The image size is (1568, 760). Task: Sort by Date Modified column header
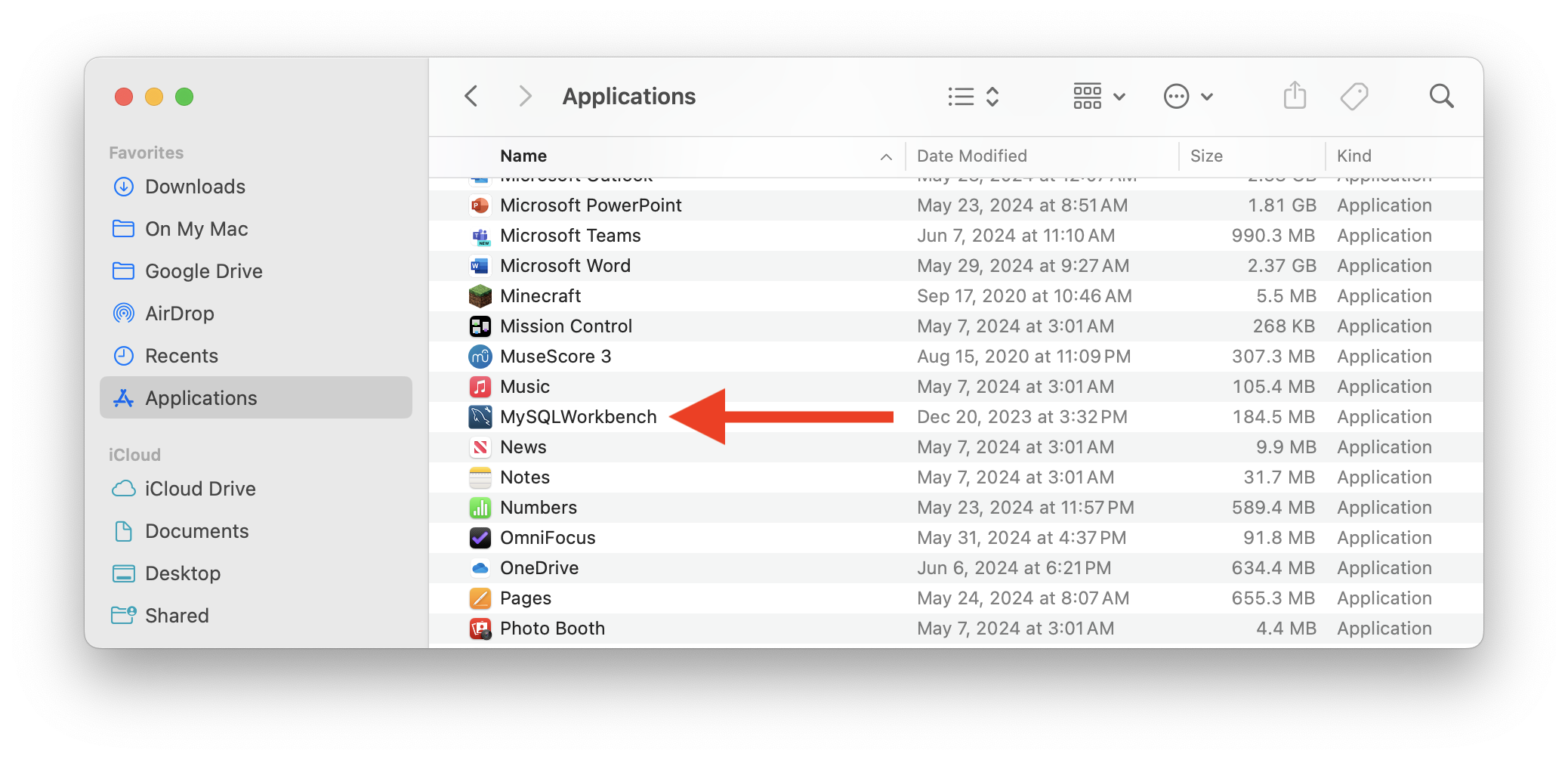point(971,156)
